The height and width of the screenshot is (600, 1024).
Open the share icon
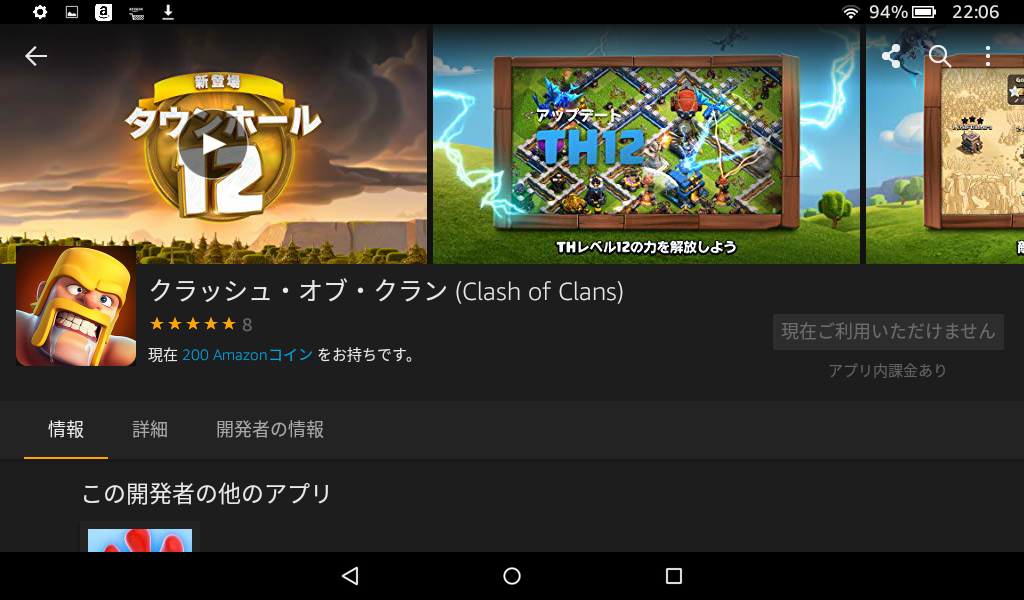coord(891,56)
